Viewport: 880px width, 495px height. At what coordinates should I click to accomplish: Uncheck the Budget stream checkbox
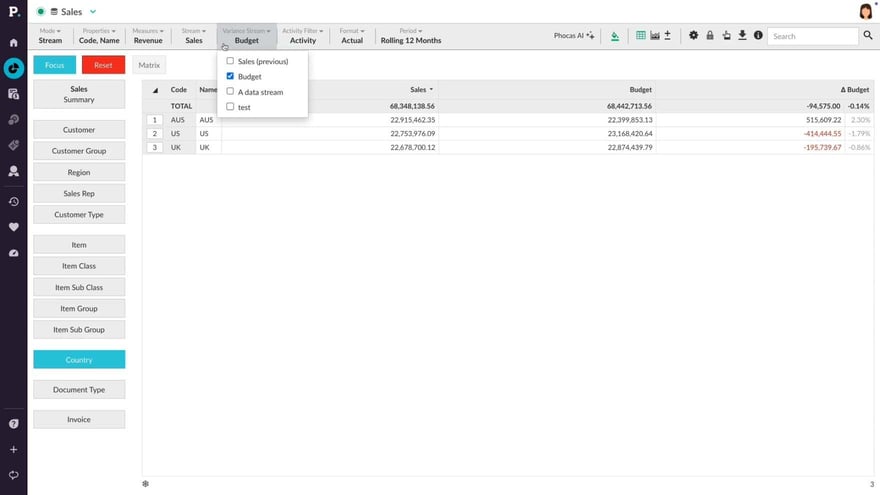pyautogui.click(x=231, y=76)
